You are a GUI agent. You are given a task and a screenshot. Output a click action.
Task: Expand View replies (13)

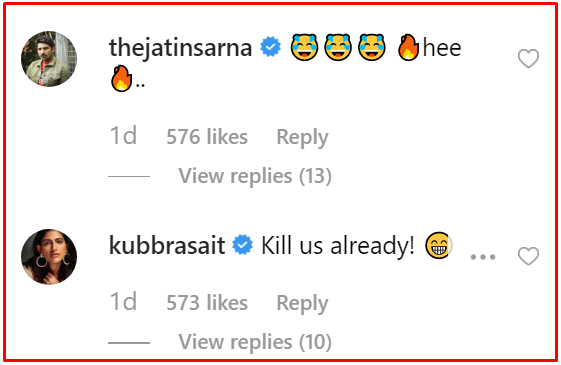[255, 176]
